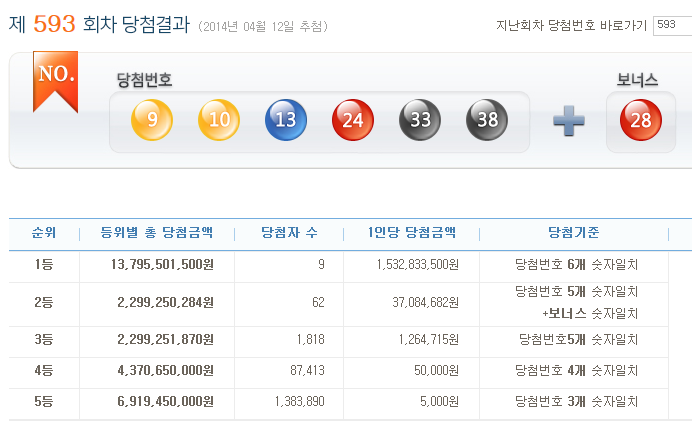Select the gray ball number 38
692x432 pixels.
(487, 120)
